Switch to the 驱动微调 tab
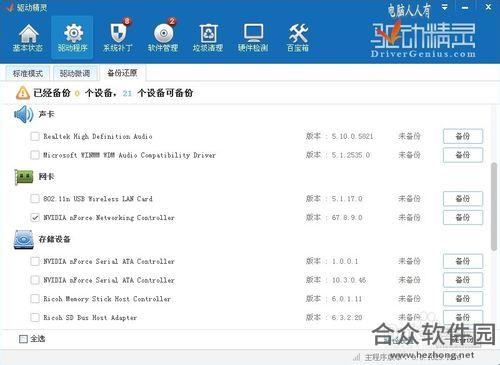The image size is (500, 365). pyautogui.click(x=75, y=73)
